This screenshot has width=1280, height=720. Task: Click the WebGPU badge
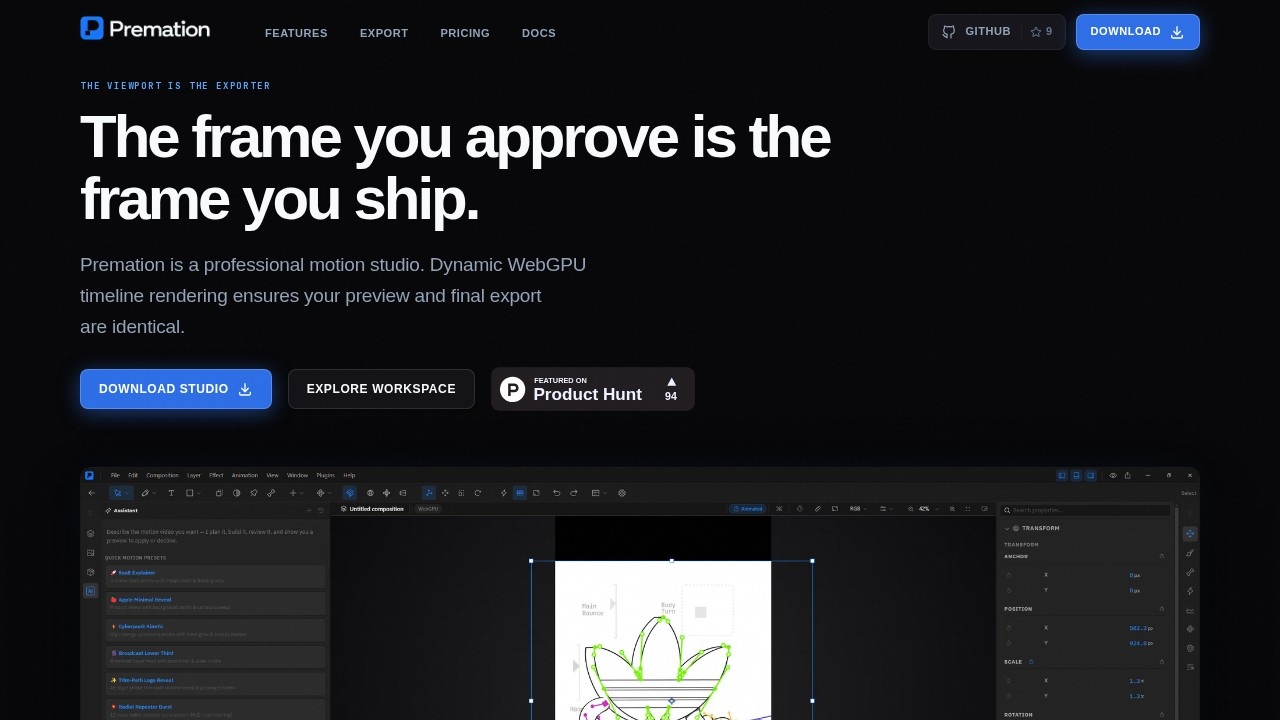point(428,509)
